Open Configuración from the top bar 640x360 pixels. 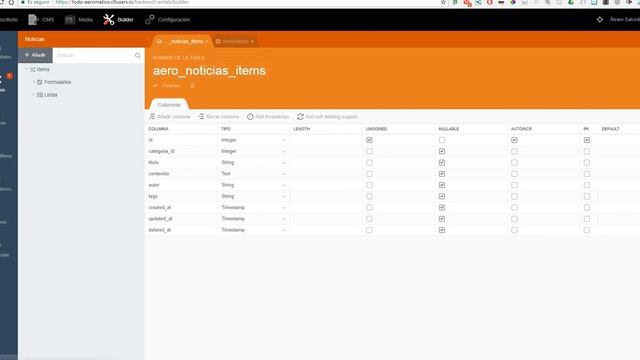pyautogui.click(x=167, y=20)
